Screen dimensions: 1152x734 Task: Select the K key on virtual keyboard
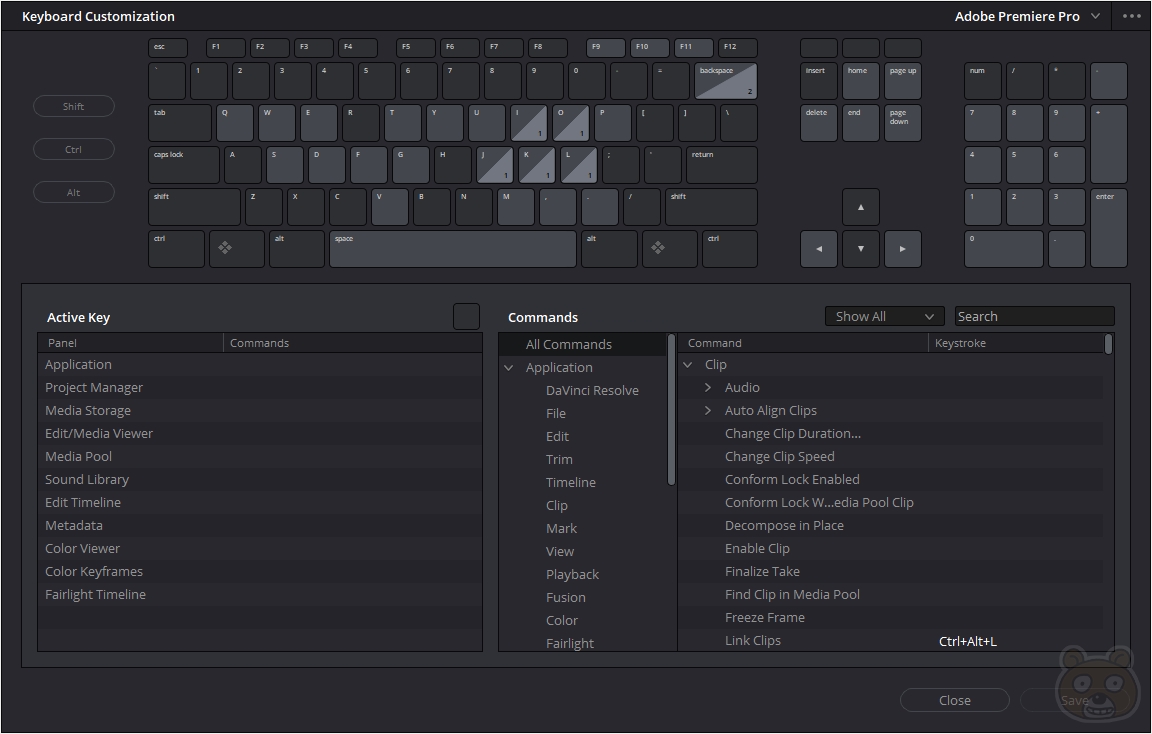(x=536, y=165)
